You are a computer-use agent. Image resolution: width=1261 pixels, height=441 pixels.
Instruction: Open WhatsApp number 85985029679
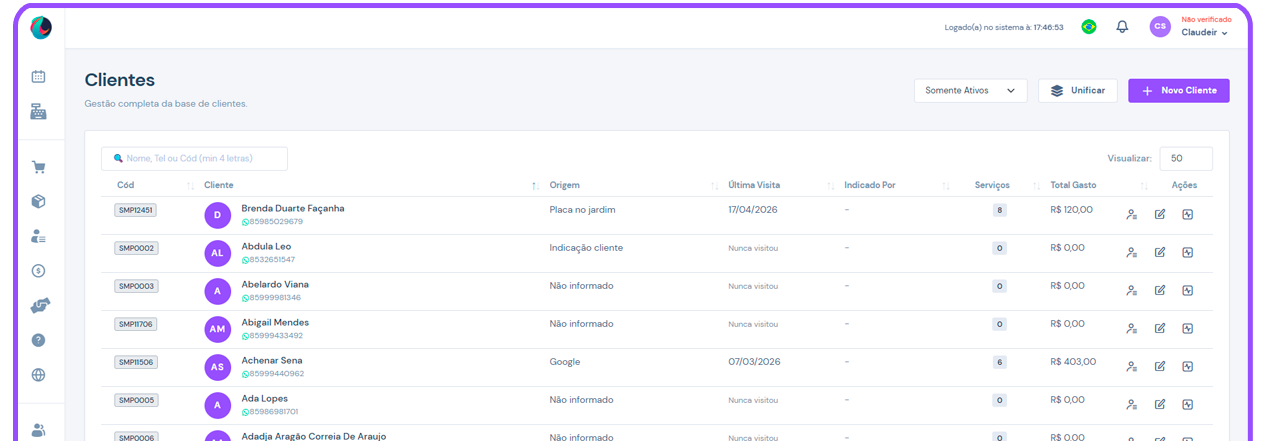pyautogui.click(x=272, y=221)
